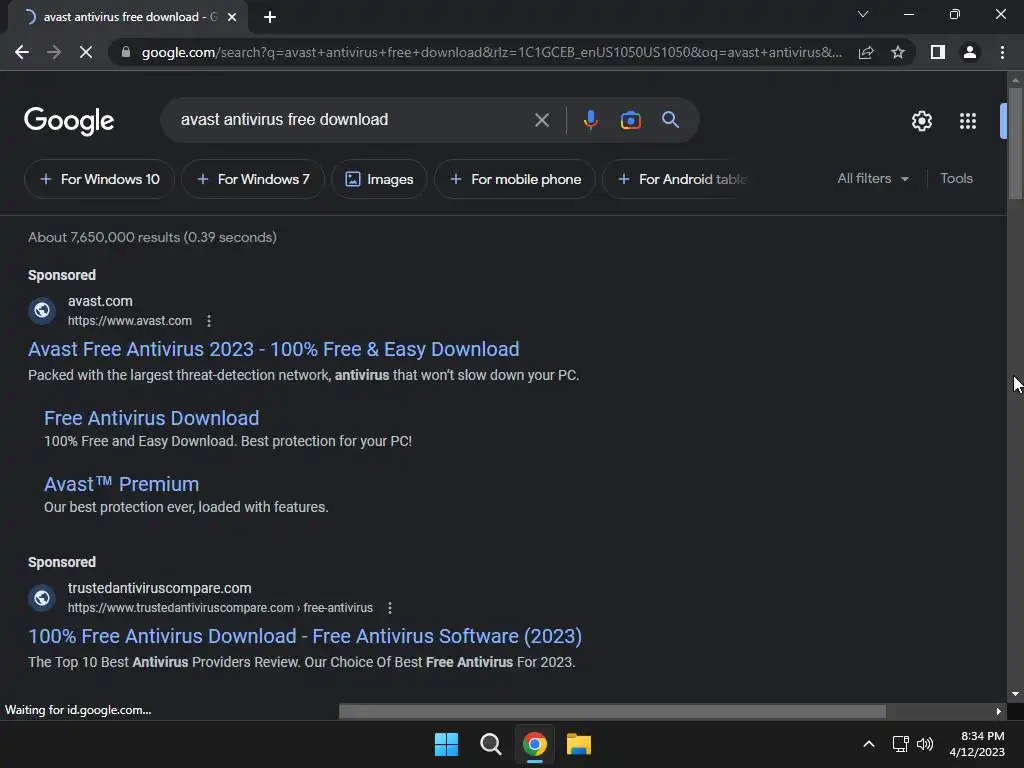The width and height of the screenshot is (1024, 768).
Task: Open the Chrome three-dot menu
Action: click(x=1002, y=52)
